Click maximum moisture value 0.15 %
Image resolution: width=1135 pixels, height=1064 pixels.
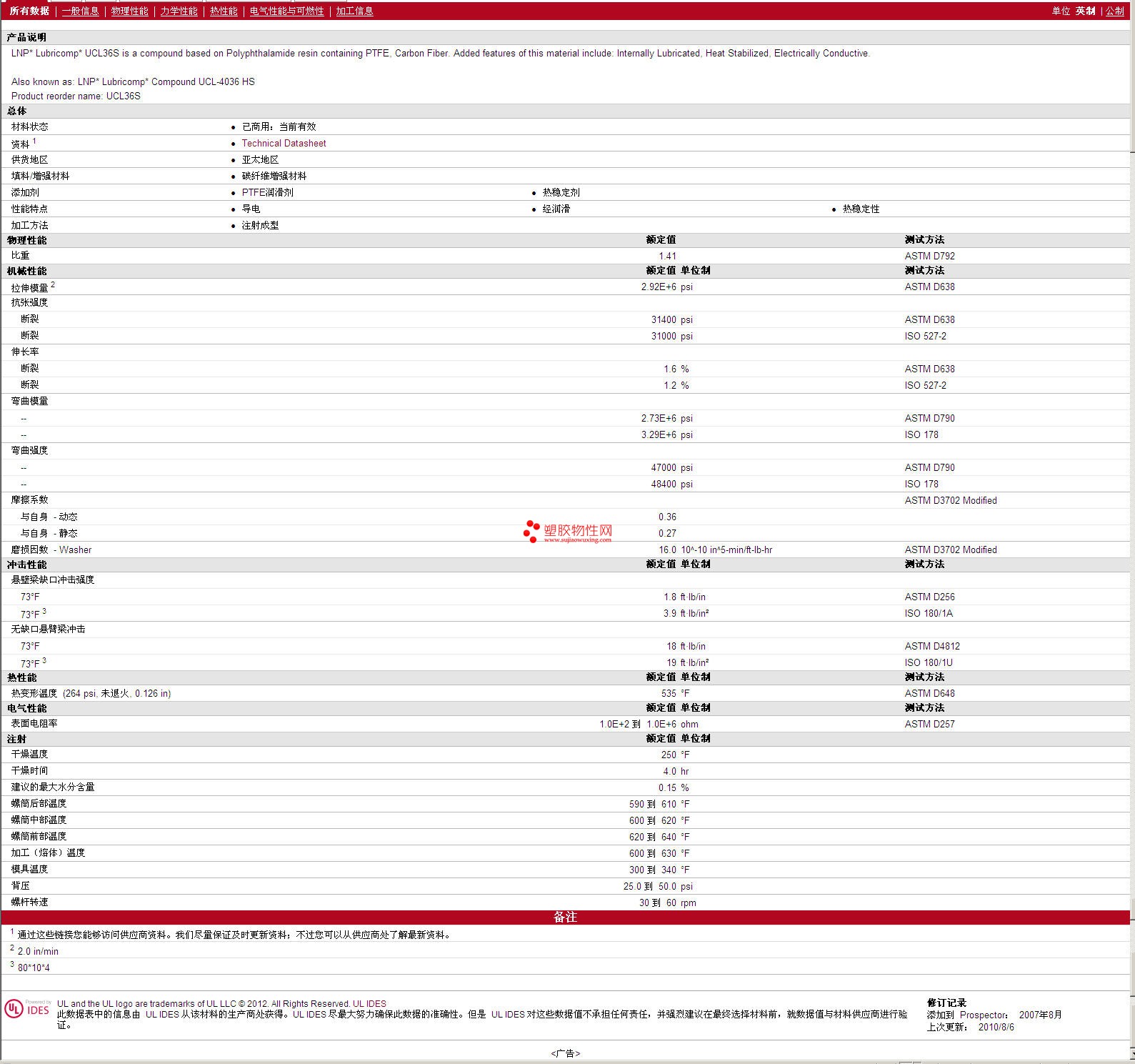click(x=674, y=787)
